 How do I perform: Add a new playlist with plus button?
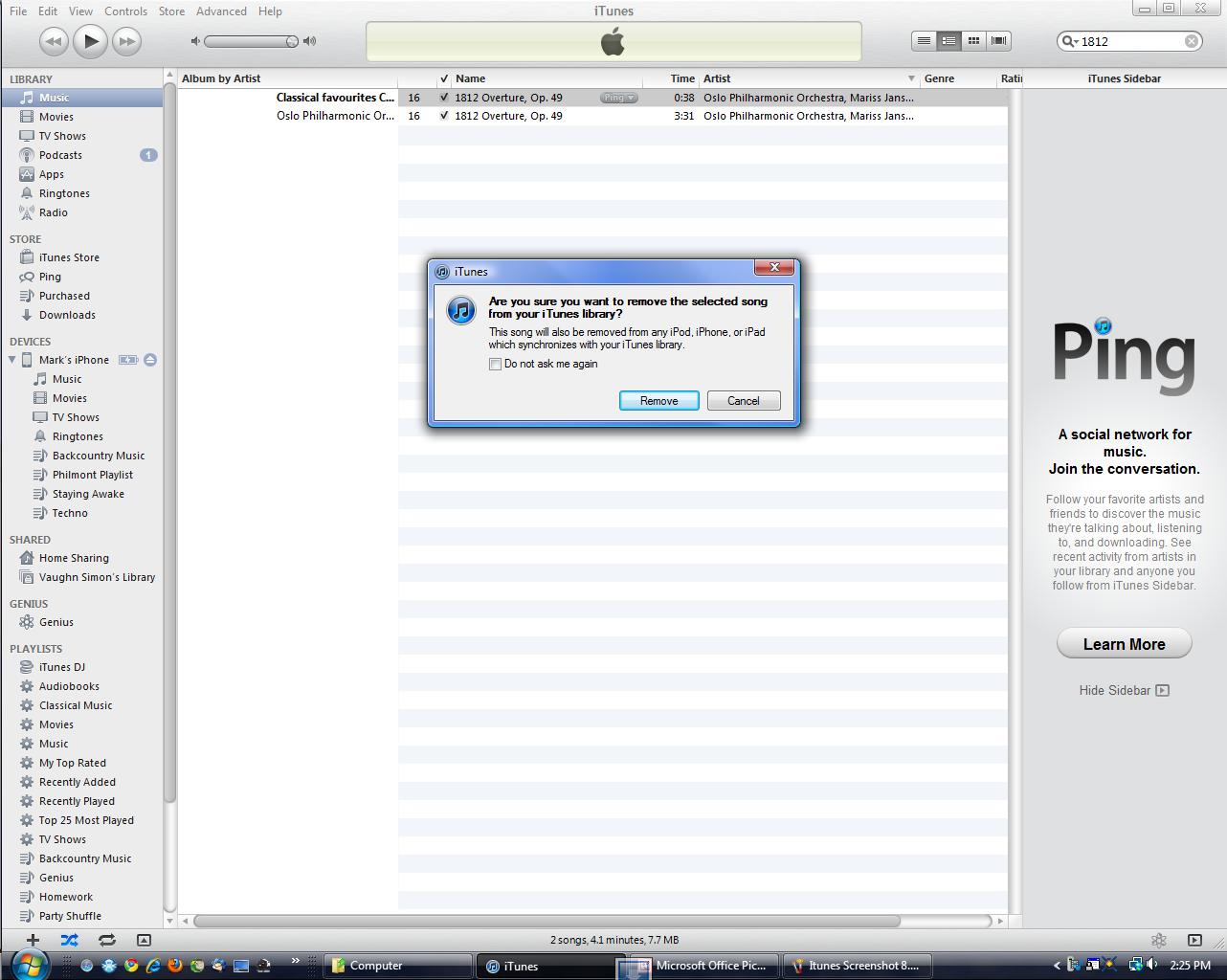point(33,940)
